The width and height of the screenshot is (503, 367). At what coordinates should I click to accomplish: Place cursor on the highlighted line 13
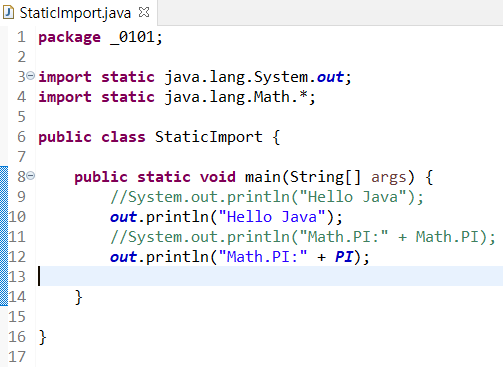point(270,276)
